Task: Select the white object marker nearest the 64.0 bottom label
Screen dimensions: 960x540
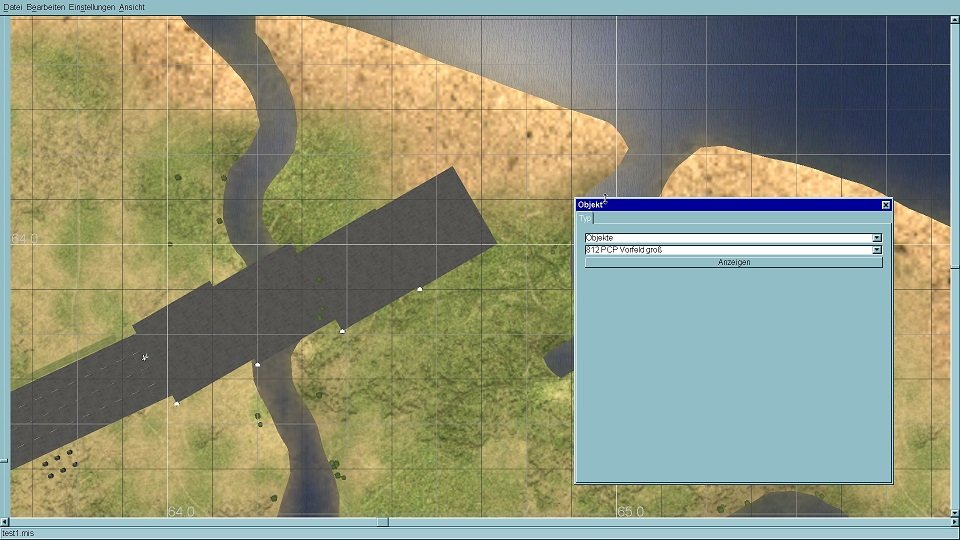Action: 177,403
